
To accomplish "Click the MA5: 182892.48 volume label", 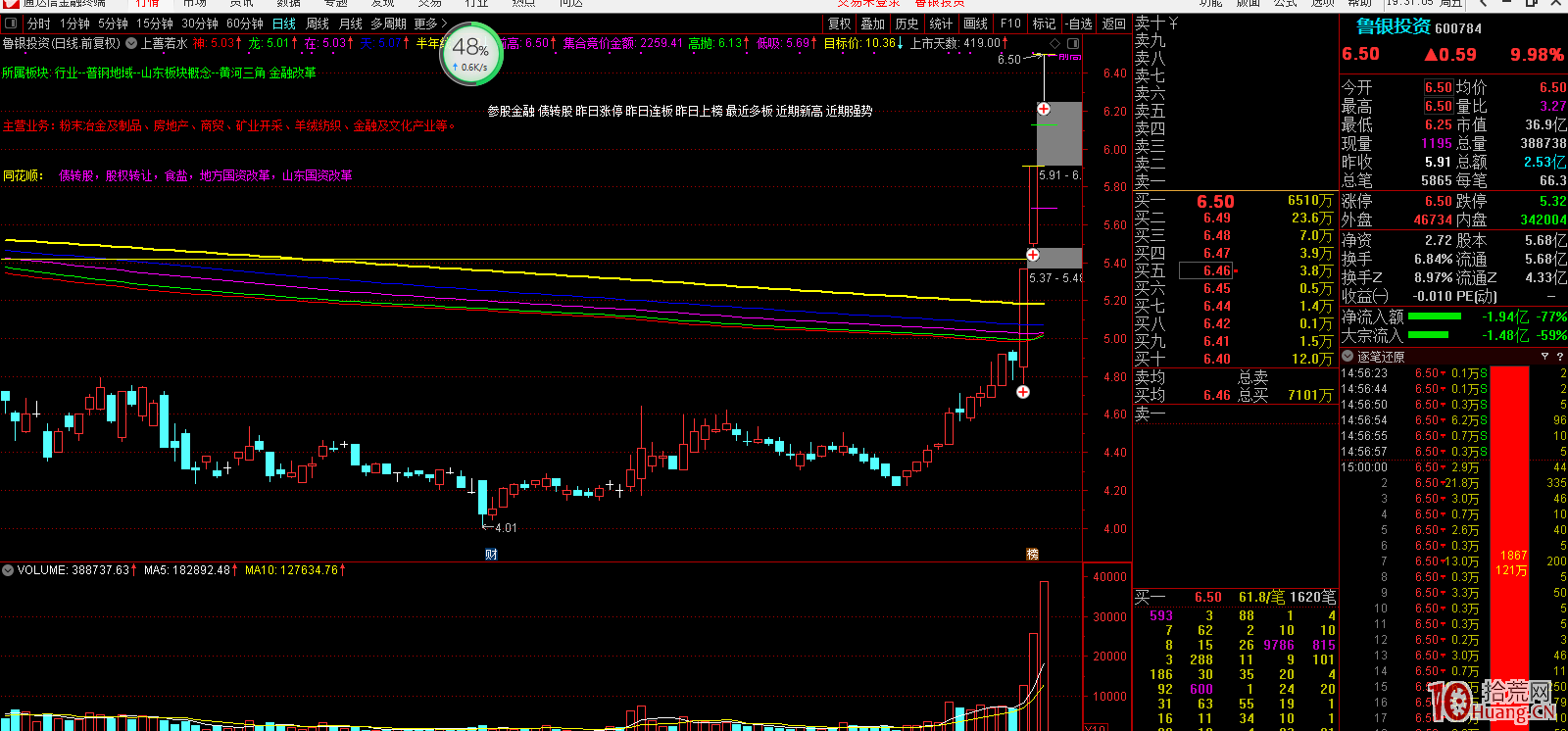I will pos(191,569).
